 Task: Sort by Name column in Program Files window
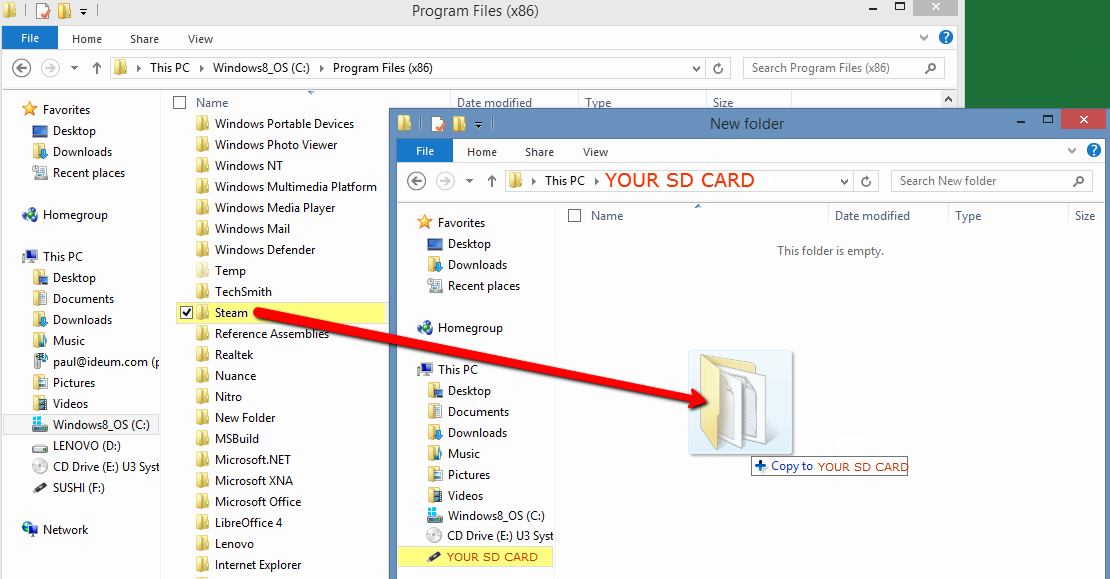[x=212, y=103]
